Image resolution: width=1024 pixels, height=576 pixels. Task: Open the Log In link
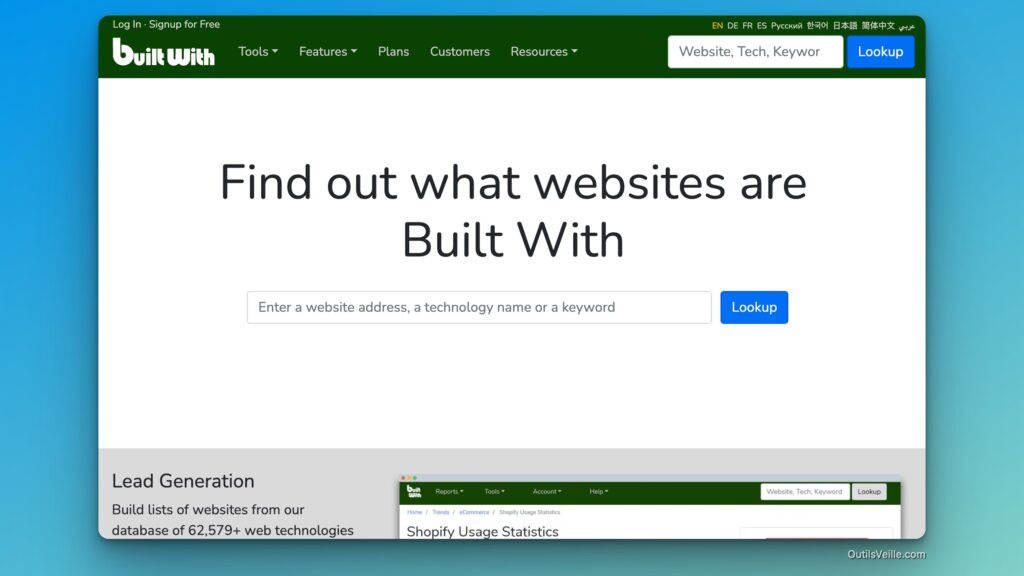pos(126,24)
